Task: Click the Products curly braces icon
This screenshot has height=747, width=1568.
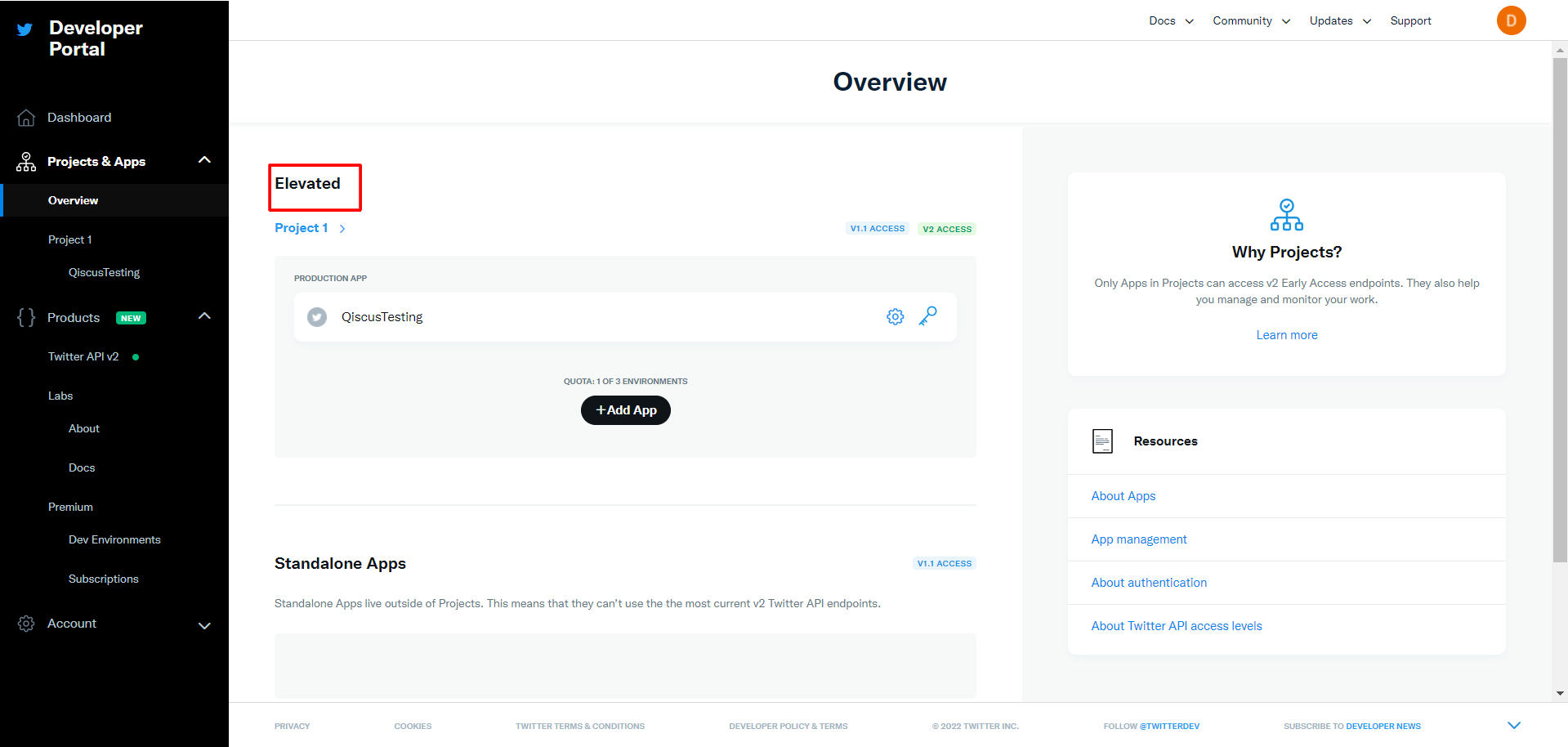Action: click(x=26, y=318)
